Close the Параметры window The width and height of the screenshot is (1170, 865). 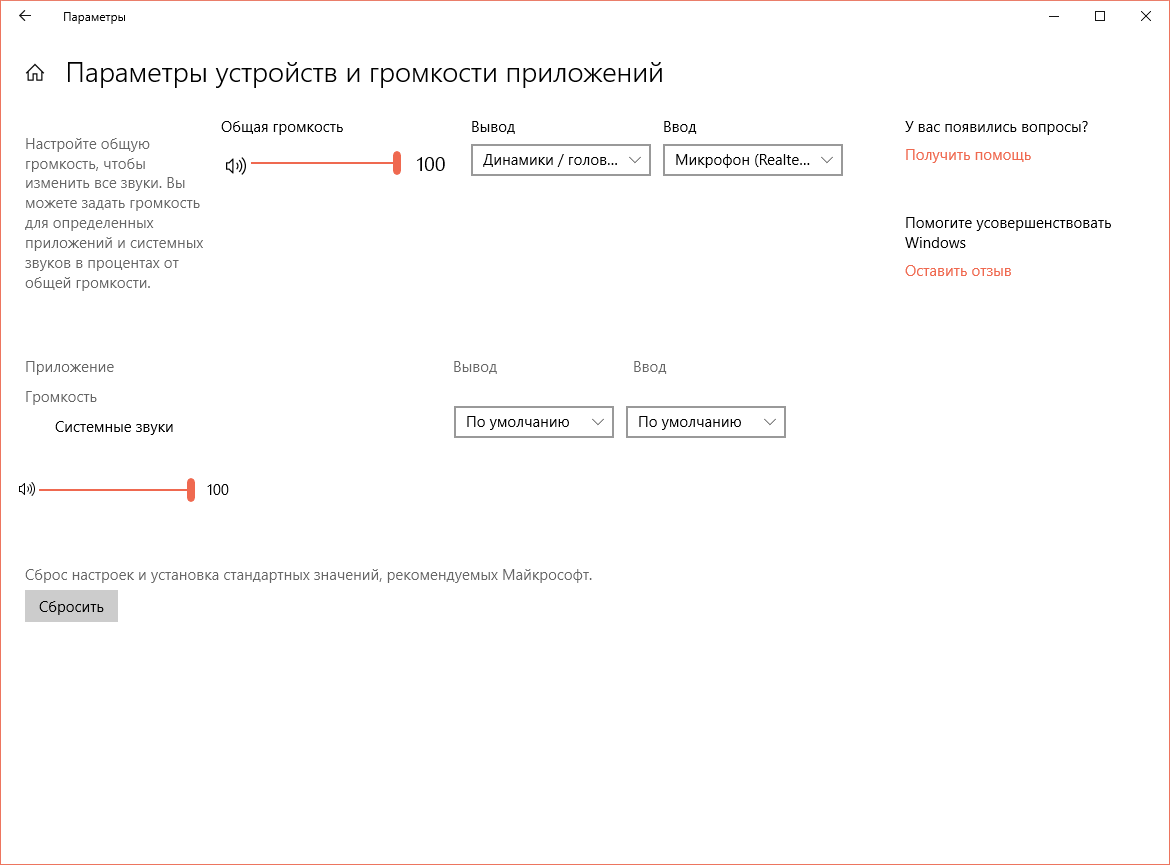[x=1145, y=16]
